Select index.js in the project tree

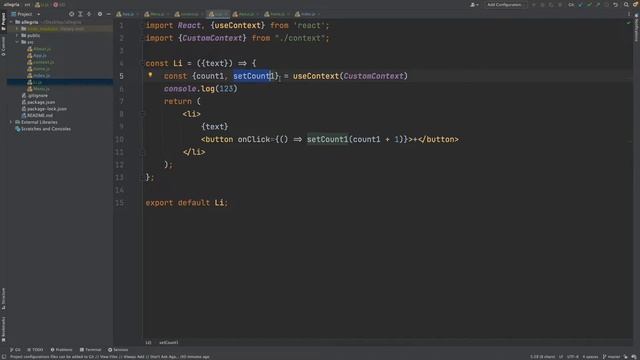[x=38, y=76]
